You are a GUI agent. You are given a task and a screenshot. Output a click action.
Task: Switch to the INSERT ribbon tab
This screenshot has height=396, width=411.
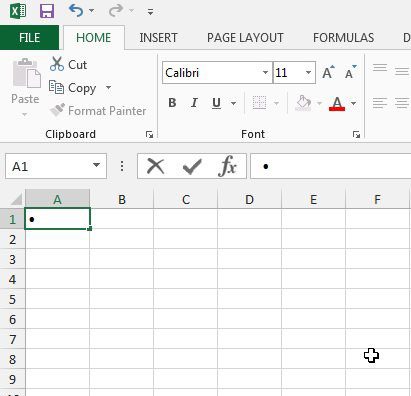click(x=158, y=38)
